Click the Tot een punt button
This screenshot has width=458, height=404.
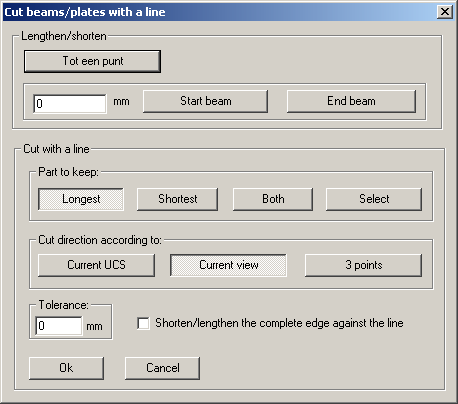pos(92,61)
